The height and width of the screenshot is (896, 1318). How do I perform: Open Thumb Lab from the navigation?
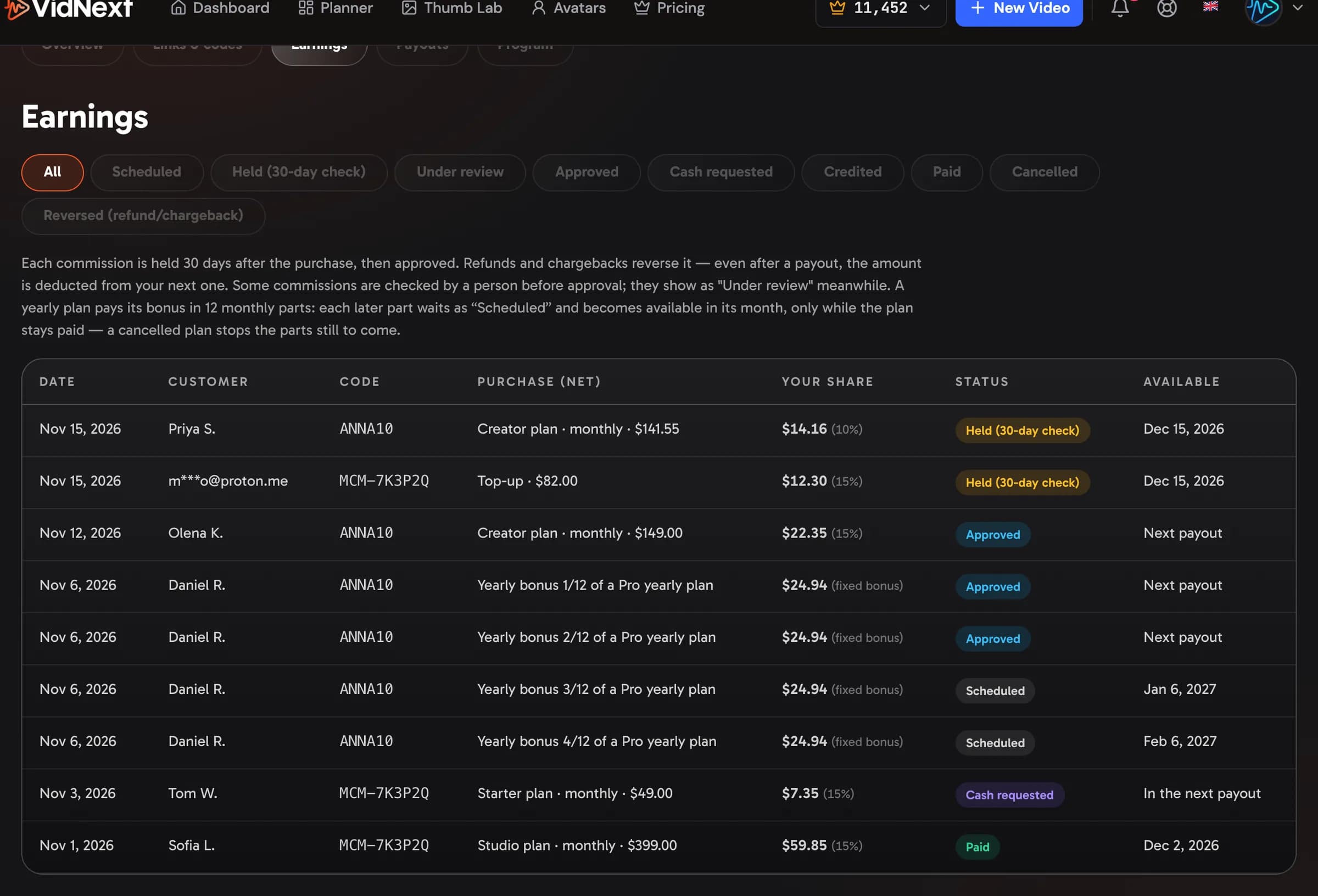pyautogui.click(x=452, y=8)
